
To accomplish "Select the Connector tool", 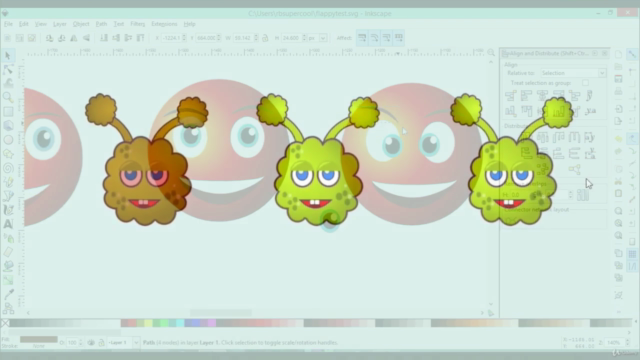I will [x=8, y=309].
